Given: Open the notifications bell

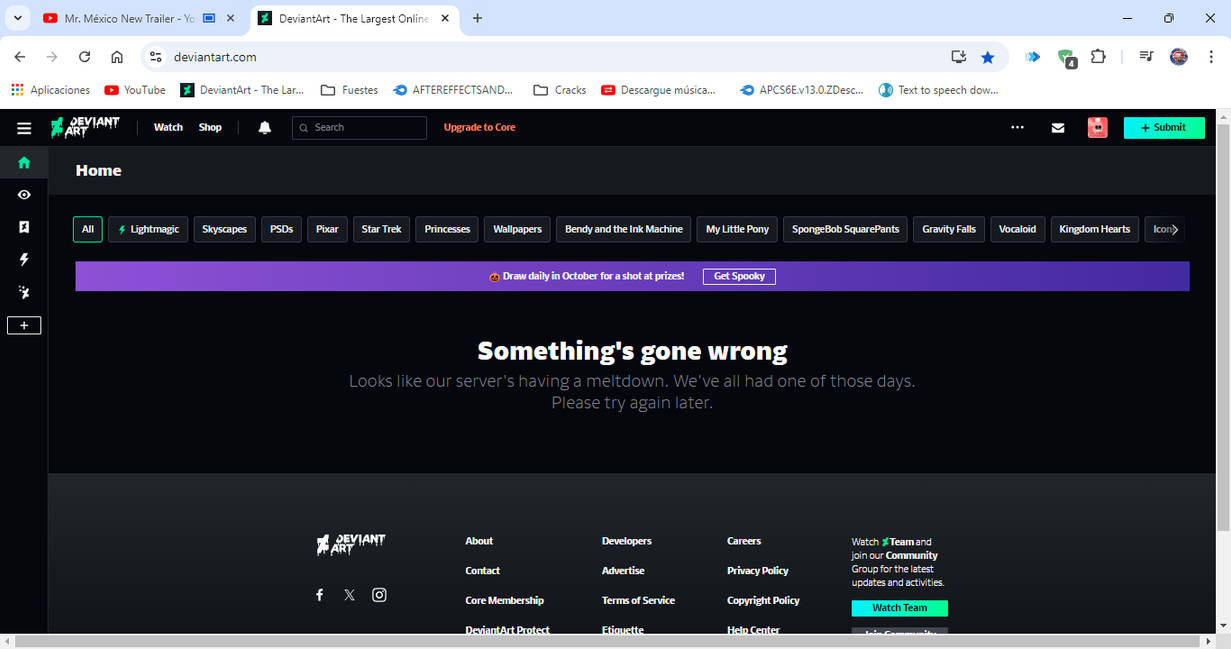Looking at the screenshot, I should coord(264,128).
